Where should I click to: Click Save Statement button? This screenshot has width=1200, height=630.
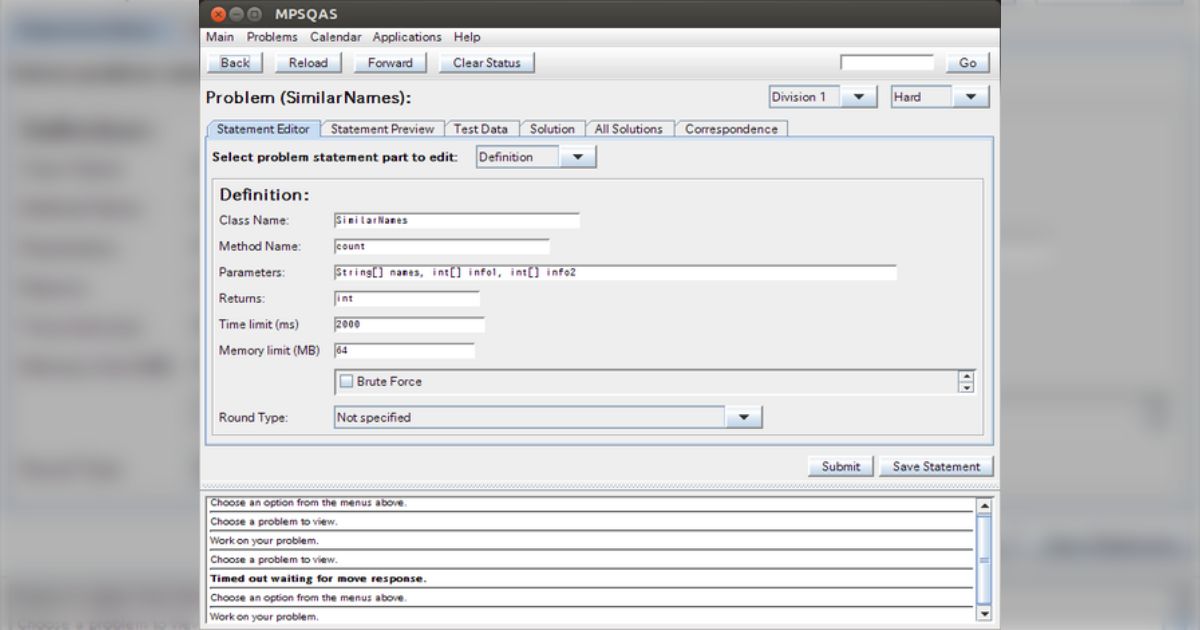[937, 466]
